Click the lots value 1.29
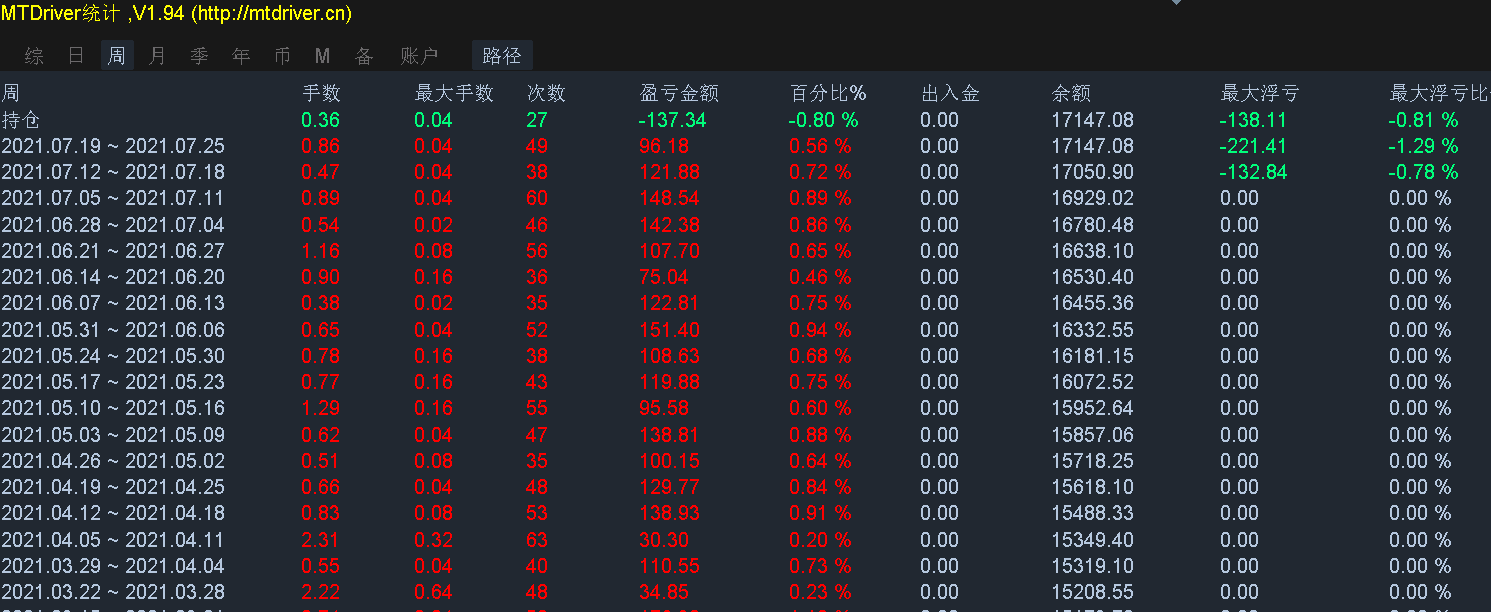Viewport: 1491px width, 612px height. coord(321,408)
